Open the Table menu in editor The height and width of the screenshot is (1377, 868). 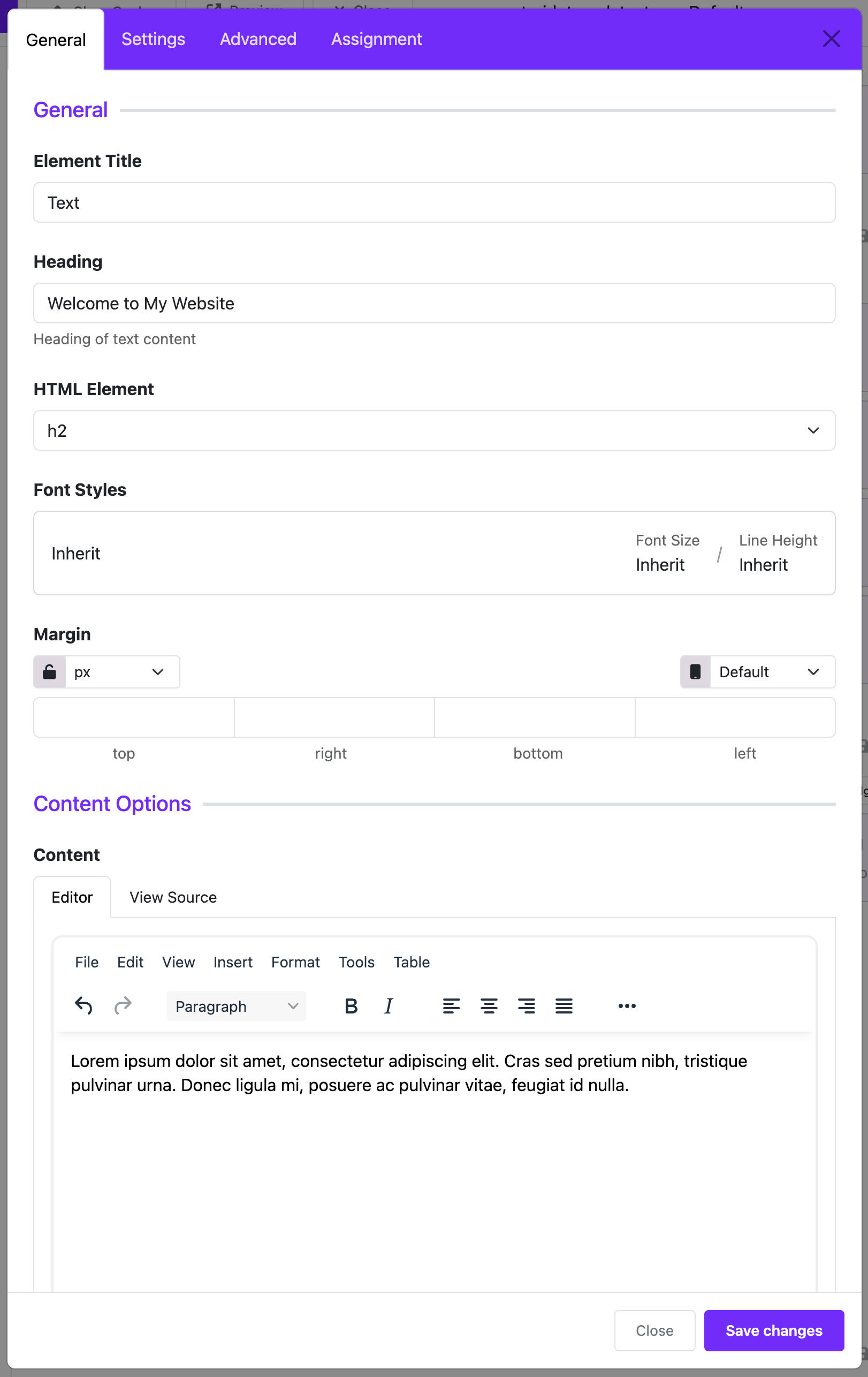click(412, 963)
